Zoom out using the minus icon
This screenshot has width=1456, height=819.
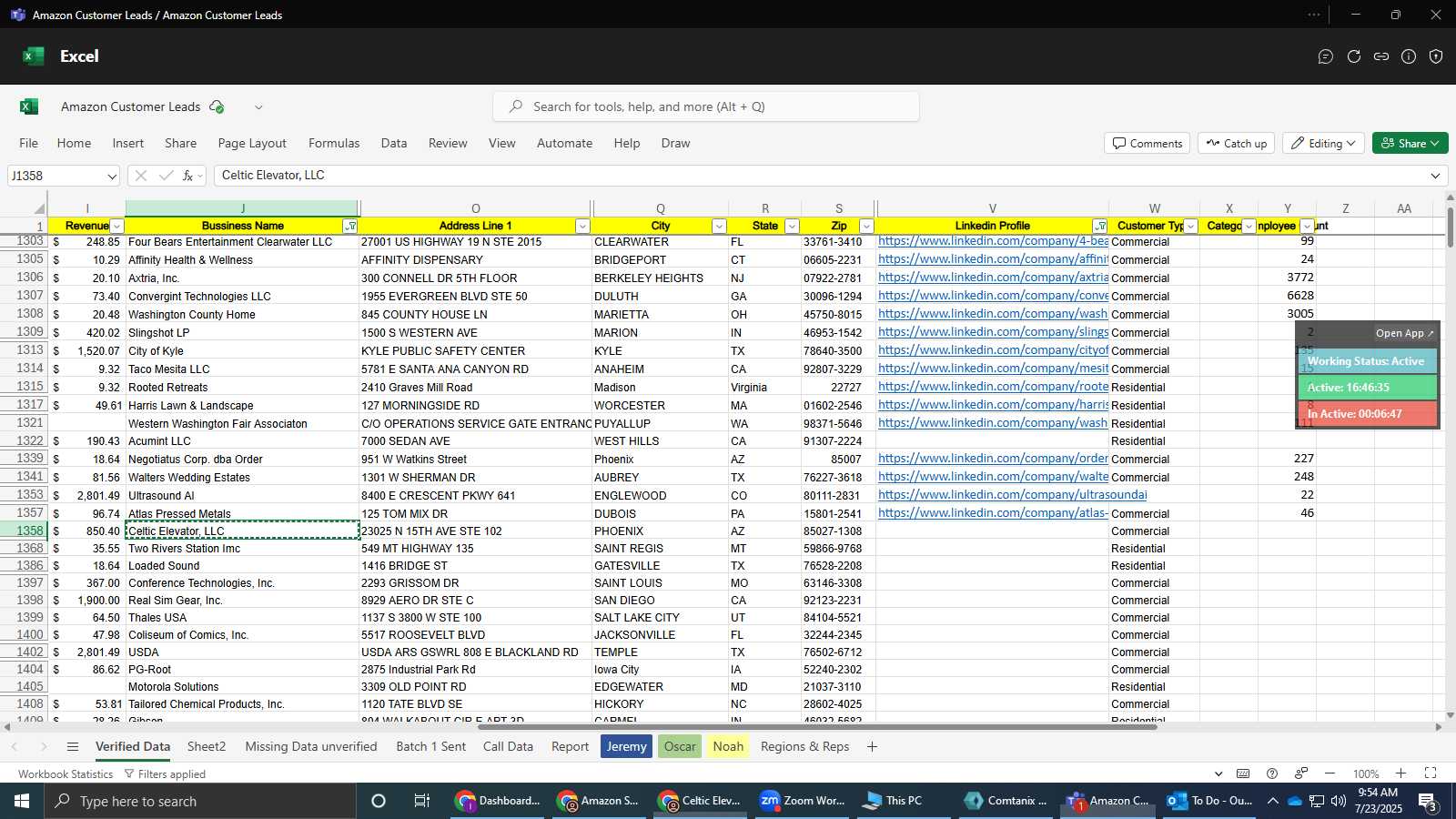pos(1330,773)
